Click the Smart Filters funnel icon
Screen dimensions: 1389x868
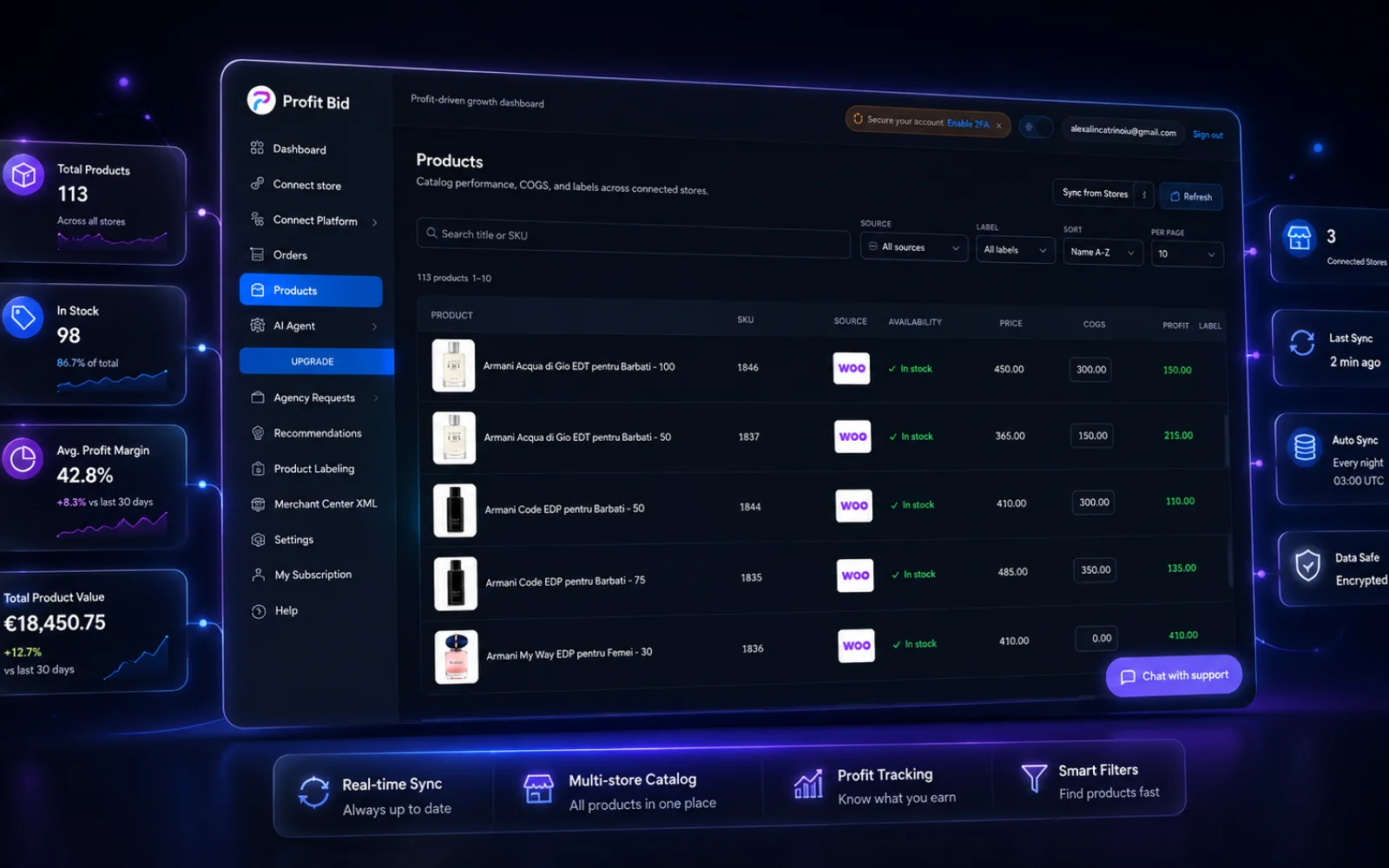tap(1034, 778)
